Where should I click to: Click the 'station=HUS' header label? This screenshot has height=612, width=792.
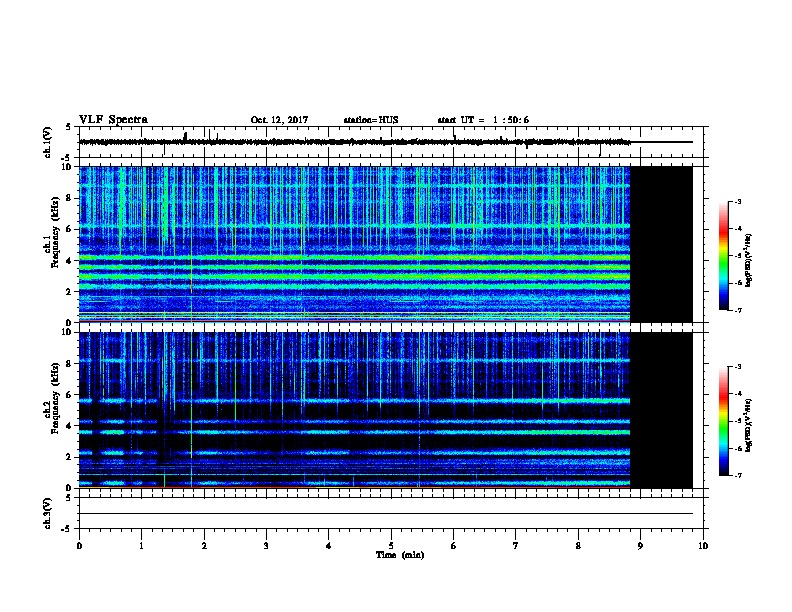tap(371, 120)
